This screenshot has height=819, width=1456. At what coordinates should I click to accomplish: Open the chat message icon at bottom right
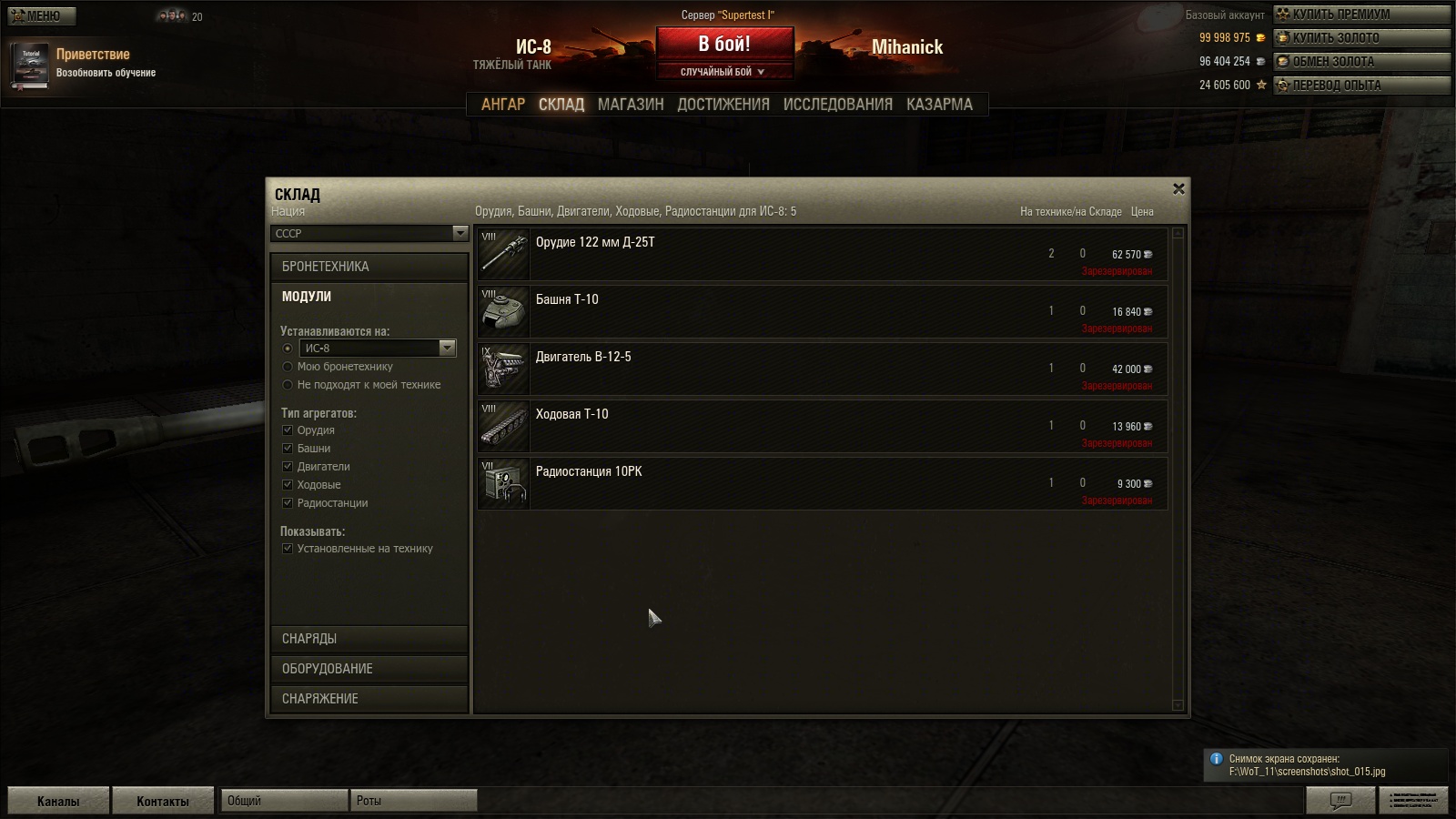click(1340, 801)
